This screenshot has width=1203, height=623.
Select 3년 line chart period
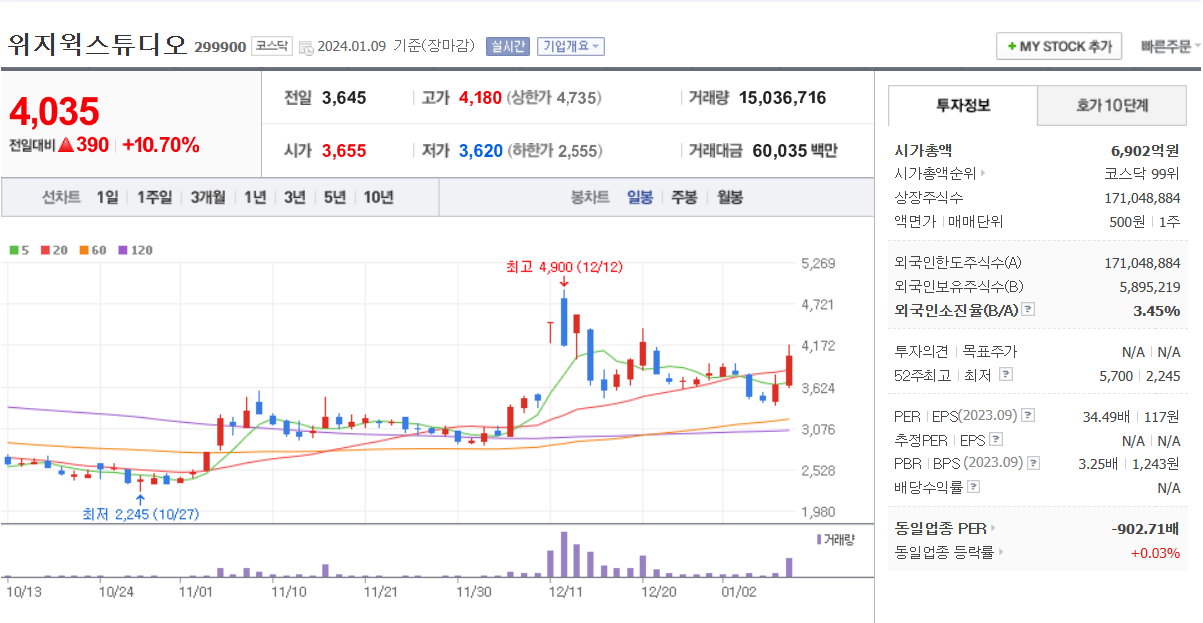pos(294,197)
